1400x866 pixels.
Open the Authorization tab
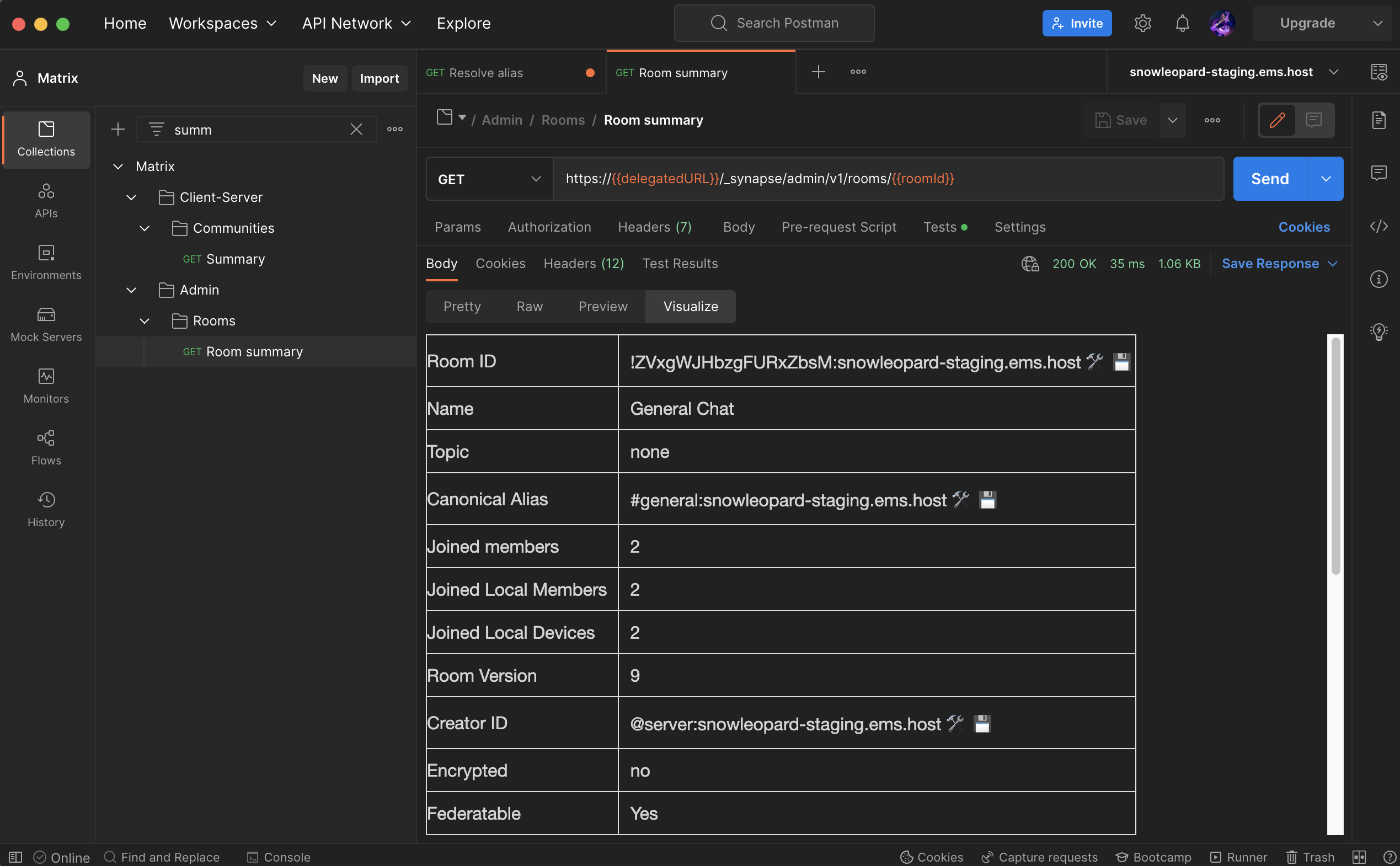(x=549, y=227)
